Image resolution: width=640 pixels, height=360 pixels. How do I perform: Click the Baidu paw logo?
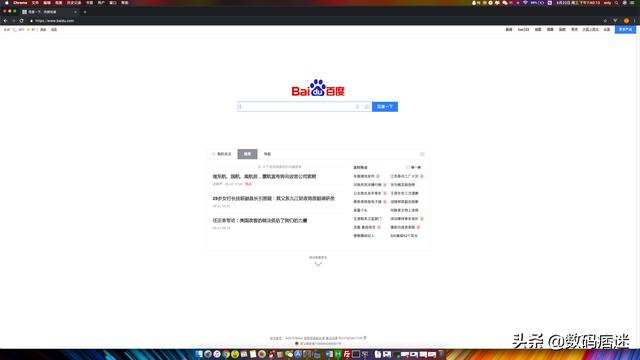pos(318,88)
